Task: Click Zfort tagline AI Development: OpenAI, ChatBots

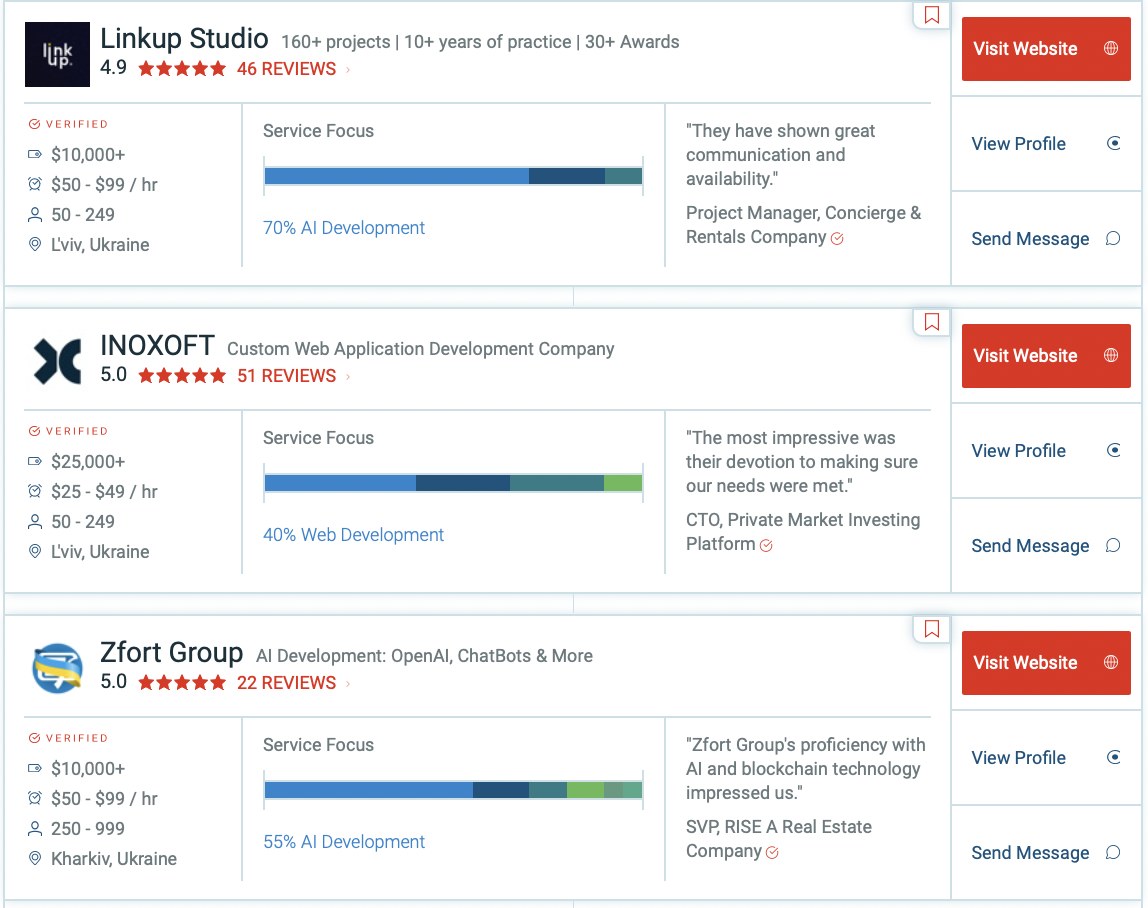Action: [x=424, y=655]
